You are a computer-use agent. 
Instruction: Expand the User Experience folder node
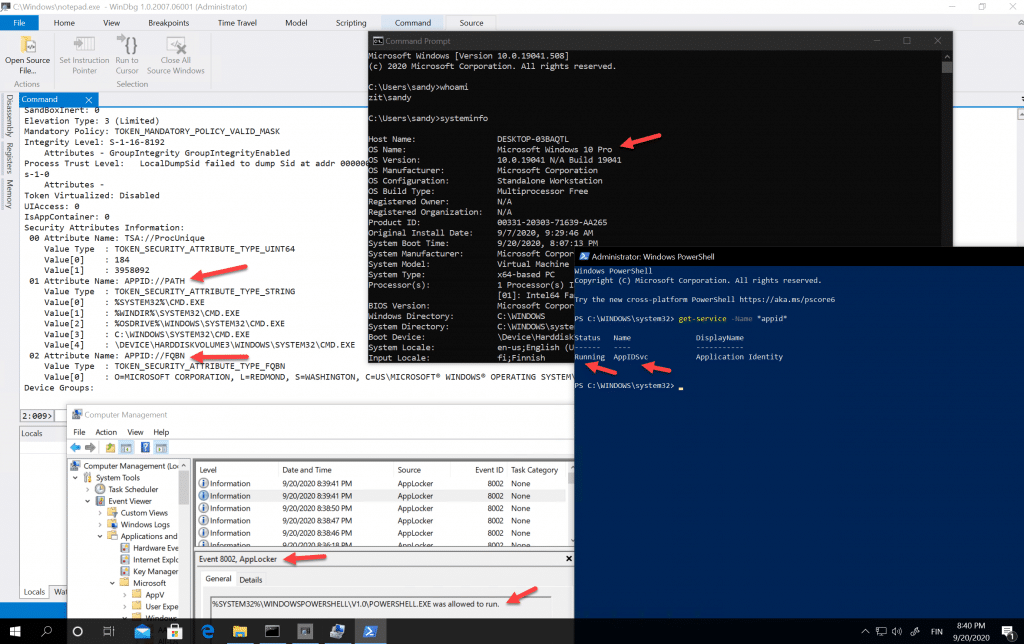coord(125,607)
